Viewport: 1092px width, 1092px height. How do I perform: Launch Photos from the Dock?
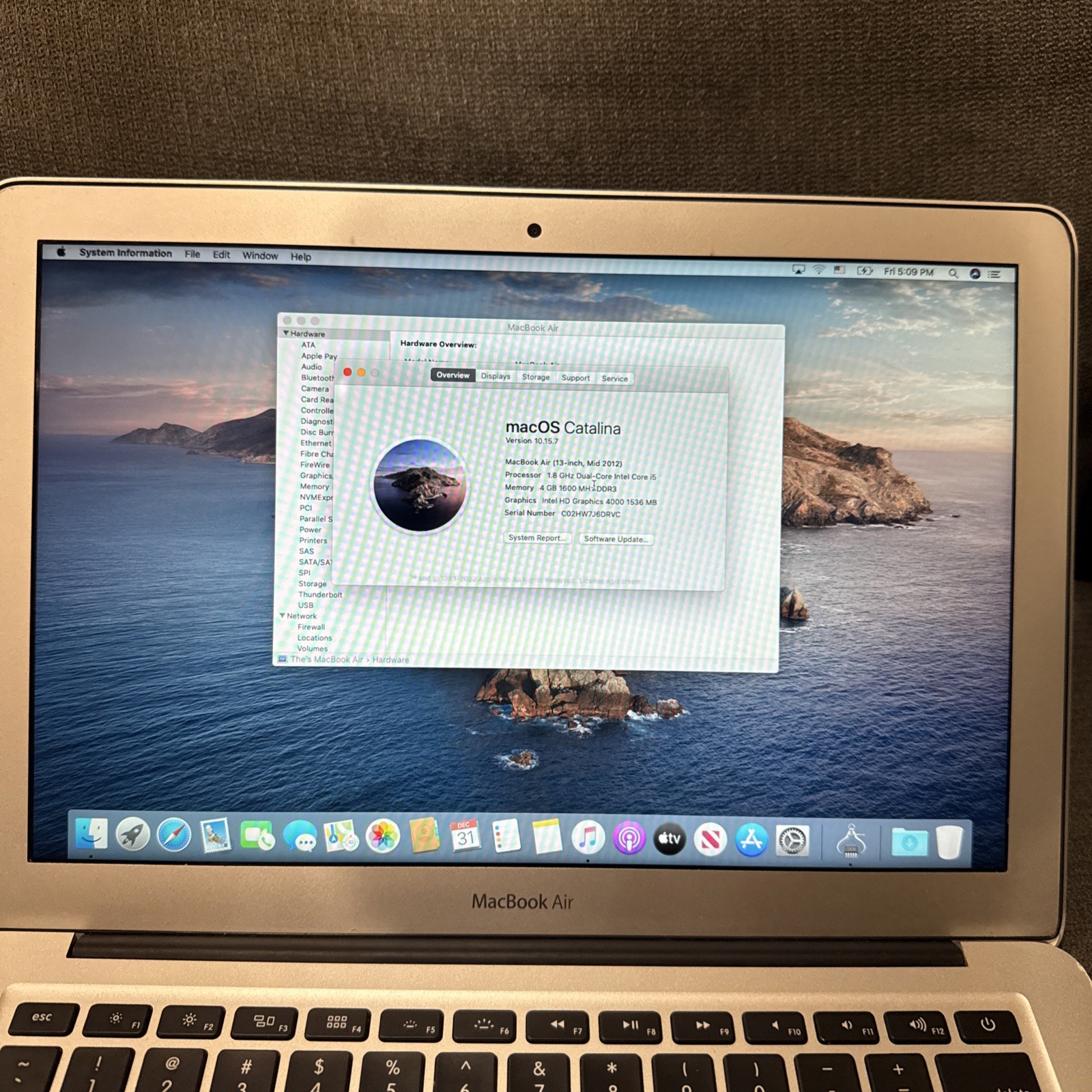[383, 837]
